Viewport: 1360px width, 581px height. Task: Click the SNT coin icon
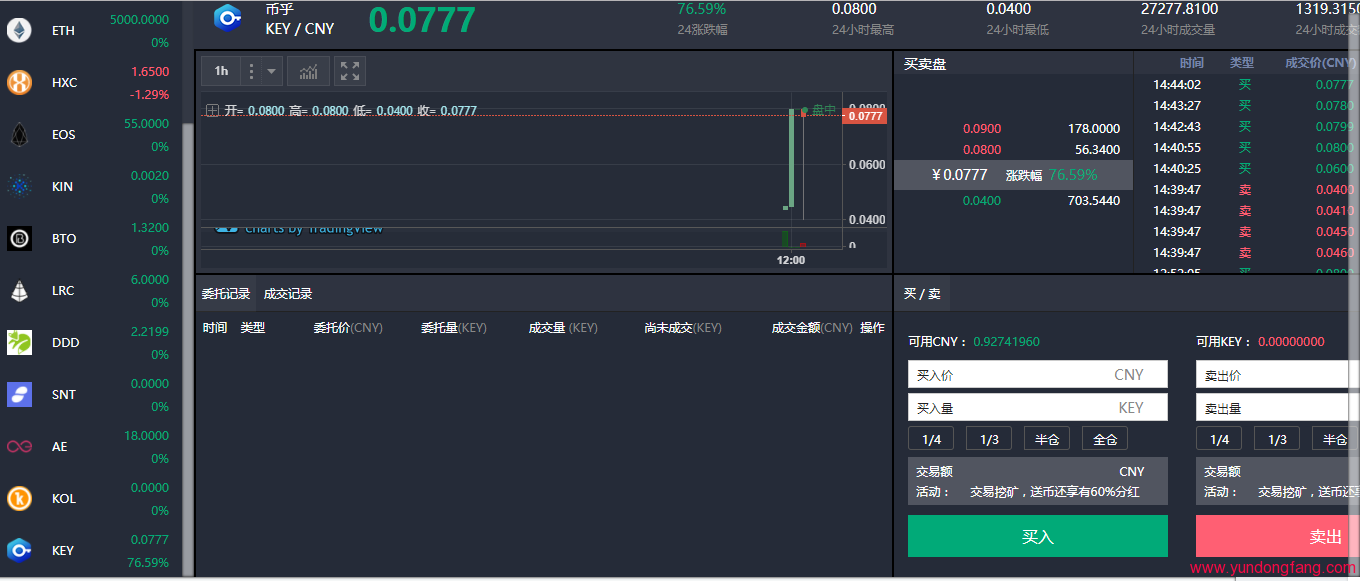[x=19, y=395]
